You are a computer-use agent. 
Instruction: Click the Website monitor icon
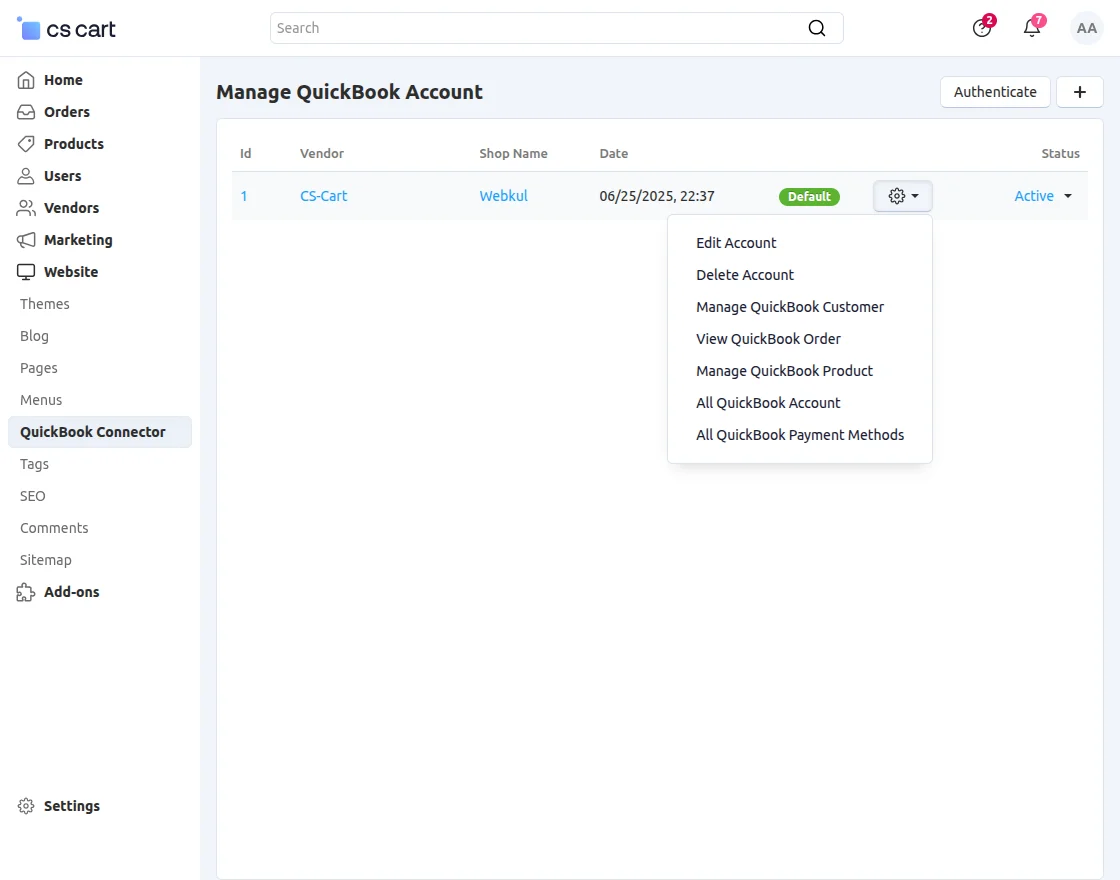pyautogui.click(x=25, y=271)
